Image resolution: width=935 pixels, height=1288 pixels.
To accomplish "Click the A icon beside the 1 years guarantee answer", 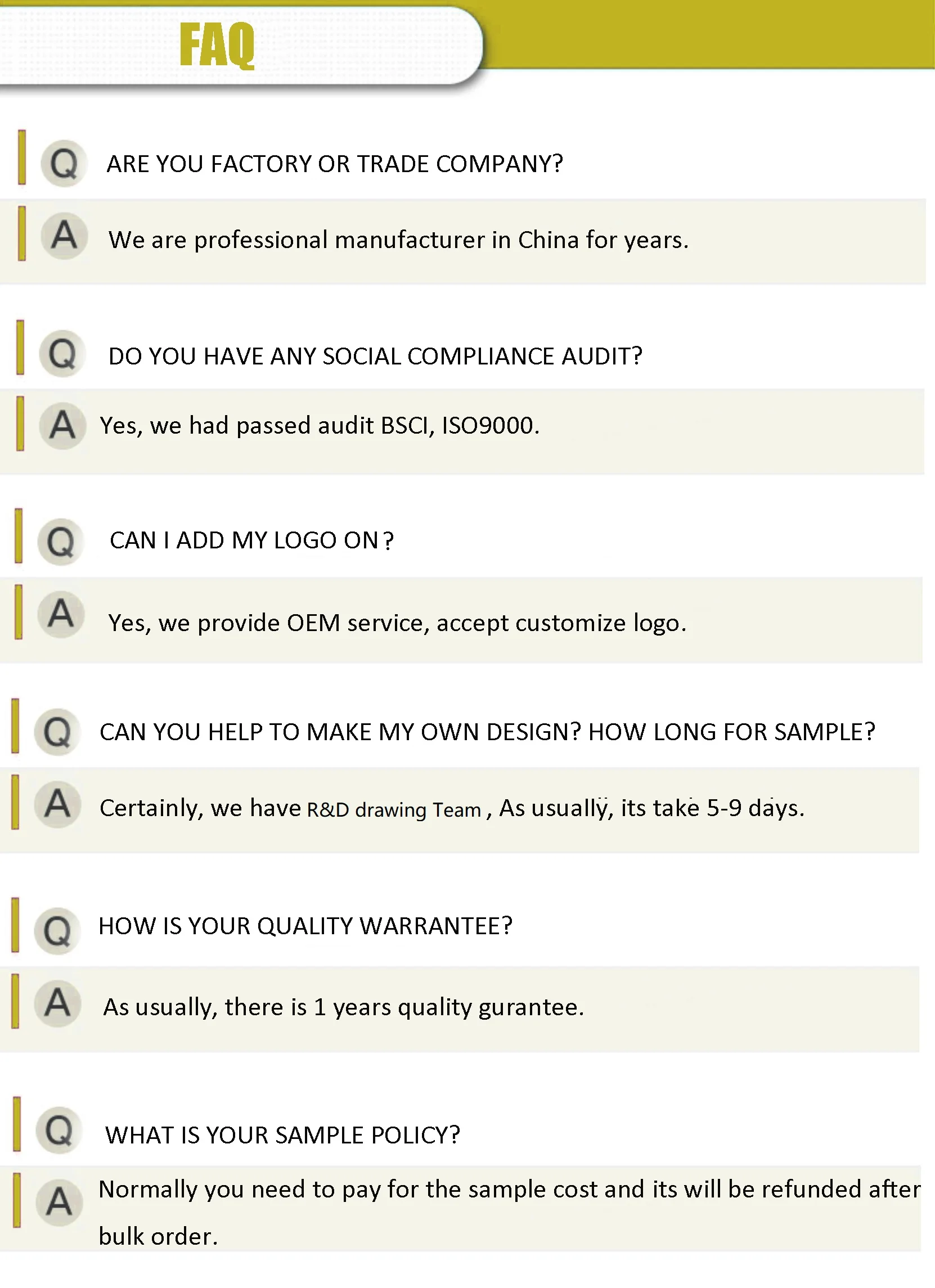I will (x=57, y=1003).
